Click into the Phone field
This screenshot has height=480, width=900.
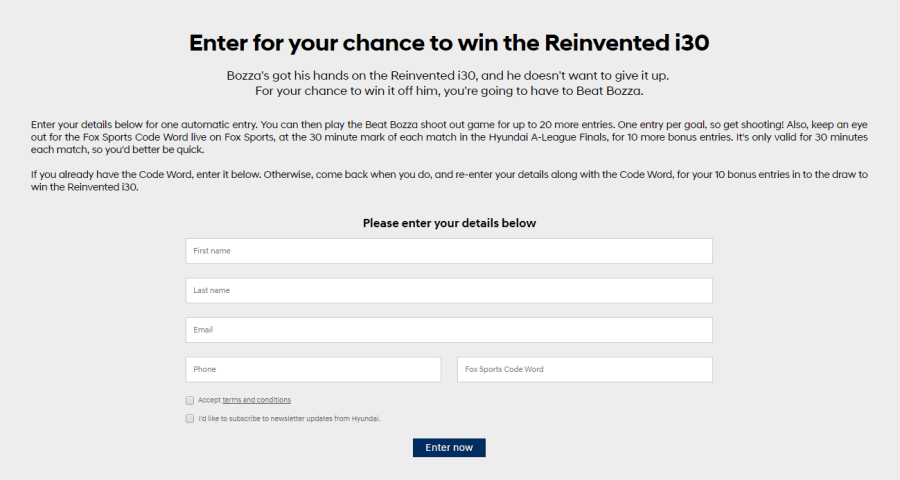point(313,369)
